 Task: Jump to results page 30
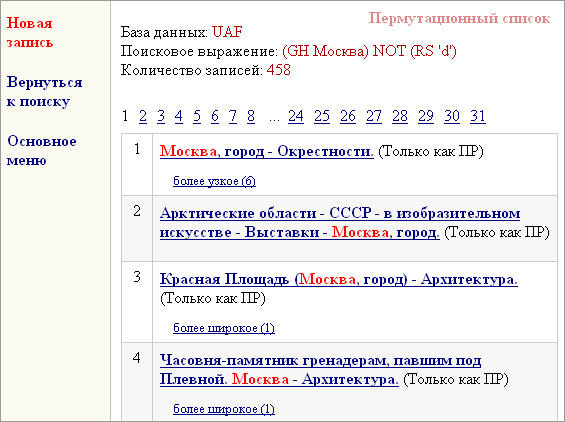point(452,116)
